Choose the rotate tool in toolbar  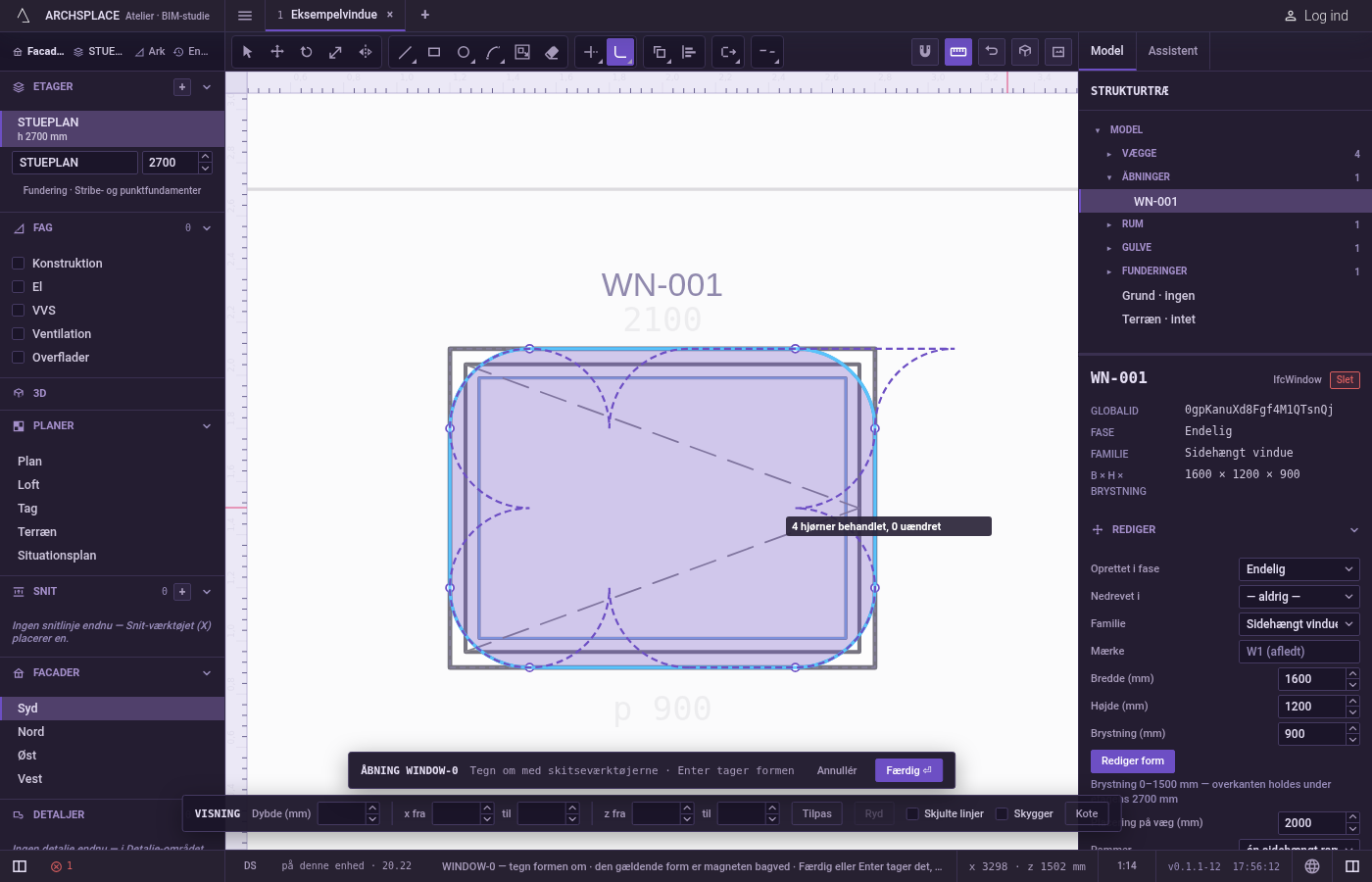(x=306, y=52)
